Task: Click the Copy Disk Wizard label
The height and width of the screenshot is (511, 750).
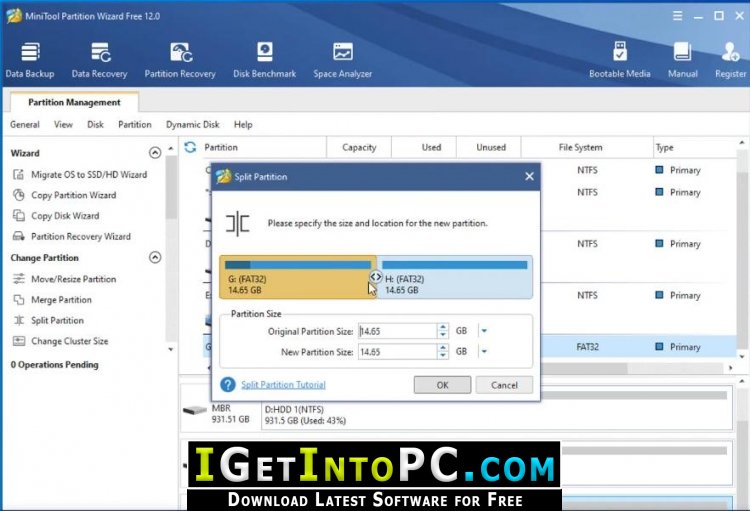Action: pos(65,216)
